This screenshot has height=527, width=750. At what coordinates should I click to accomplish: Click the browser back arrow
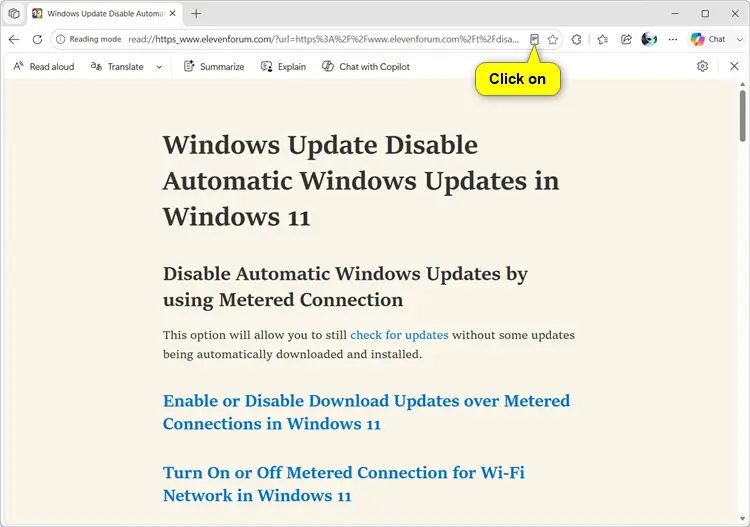click(14, 39)
